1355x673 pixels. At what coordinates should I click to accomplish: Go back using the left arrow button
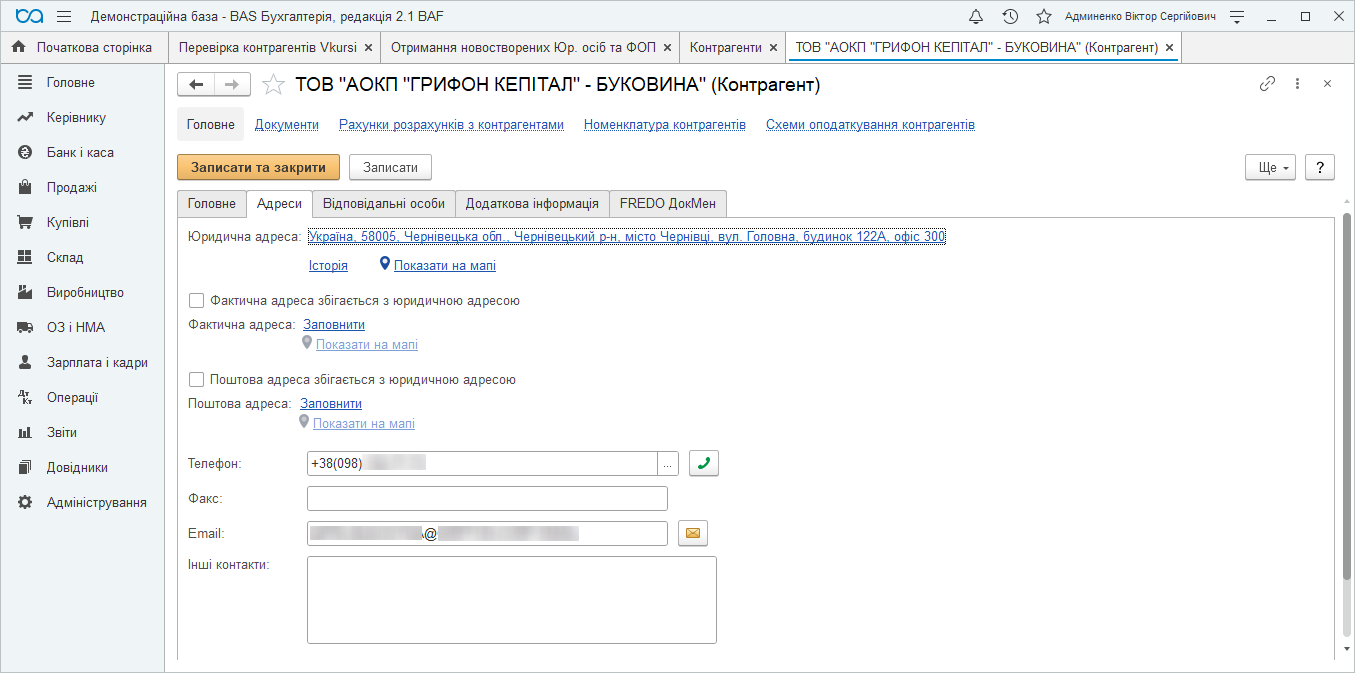coord(196,85)
